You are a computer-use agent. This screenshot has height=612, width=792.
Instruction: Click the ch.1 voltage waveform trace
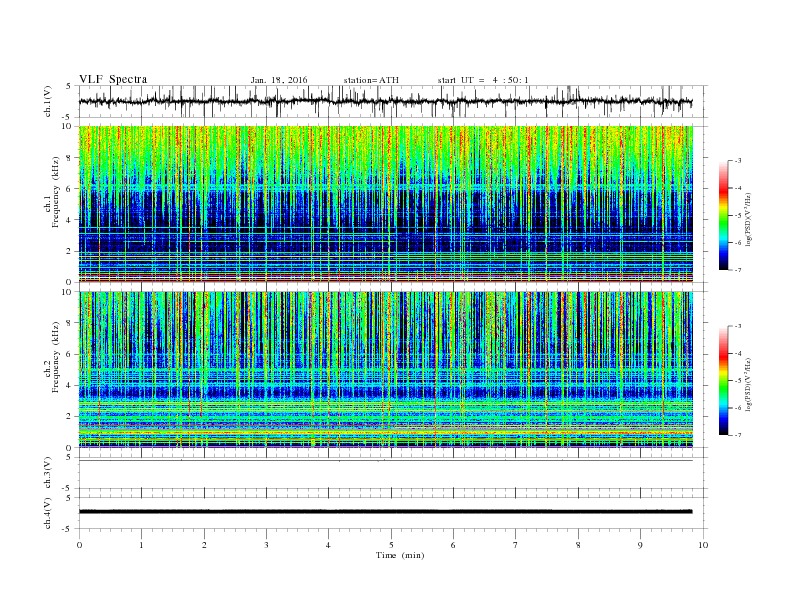385,101
